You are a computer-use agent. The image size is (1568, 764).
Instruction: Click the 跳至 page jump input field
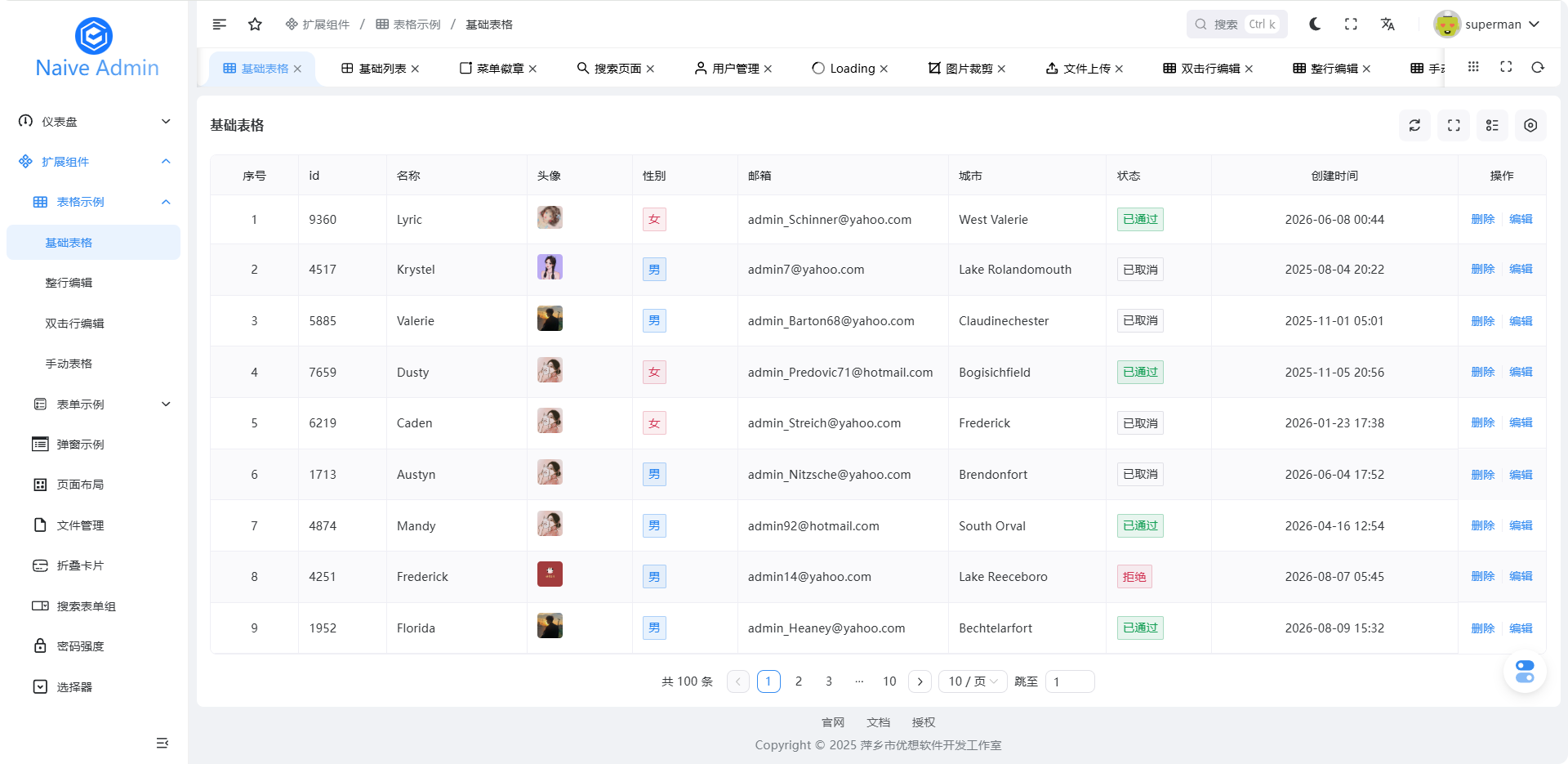pos(1070,681)
